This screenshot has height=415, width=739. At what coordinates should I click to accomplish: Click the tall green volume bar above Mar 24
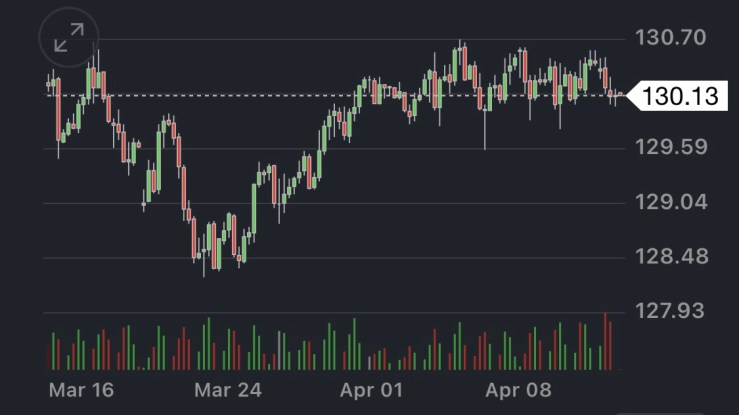[208, 344]
